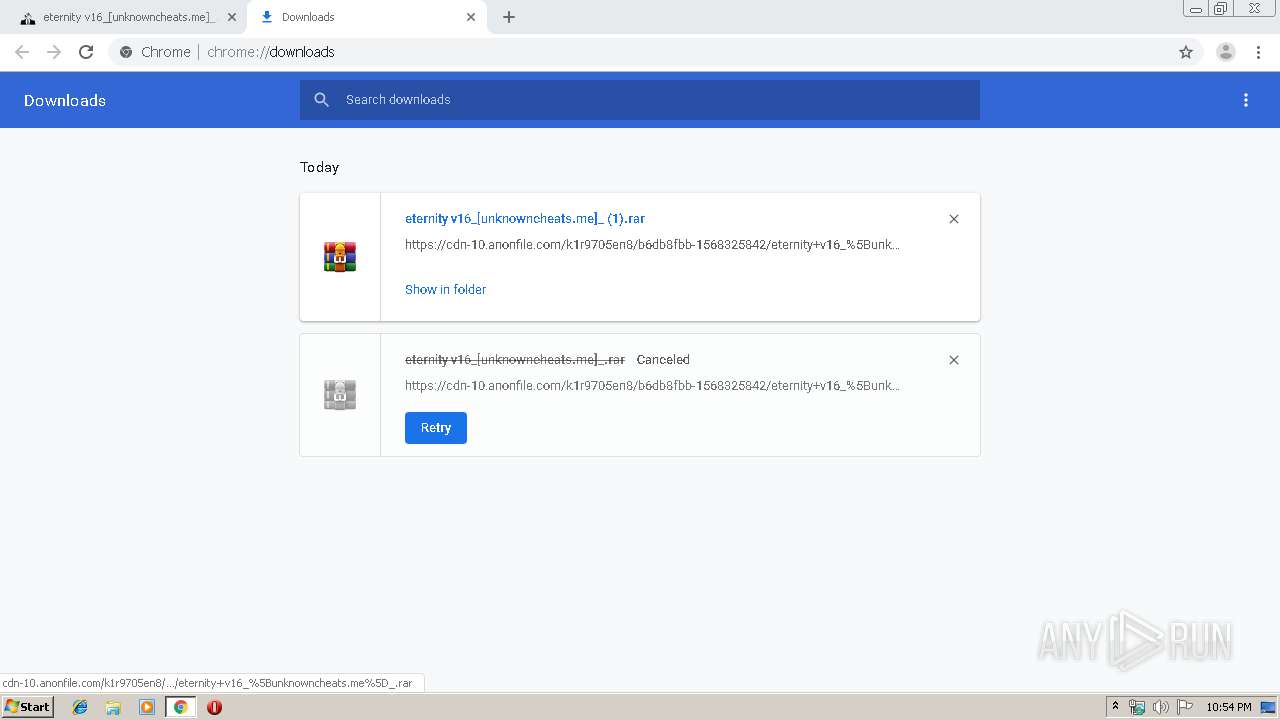This screenshot has height=720, width=1280.
Task: Click the Downloads page title
Action: coord(65,100)
